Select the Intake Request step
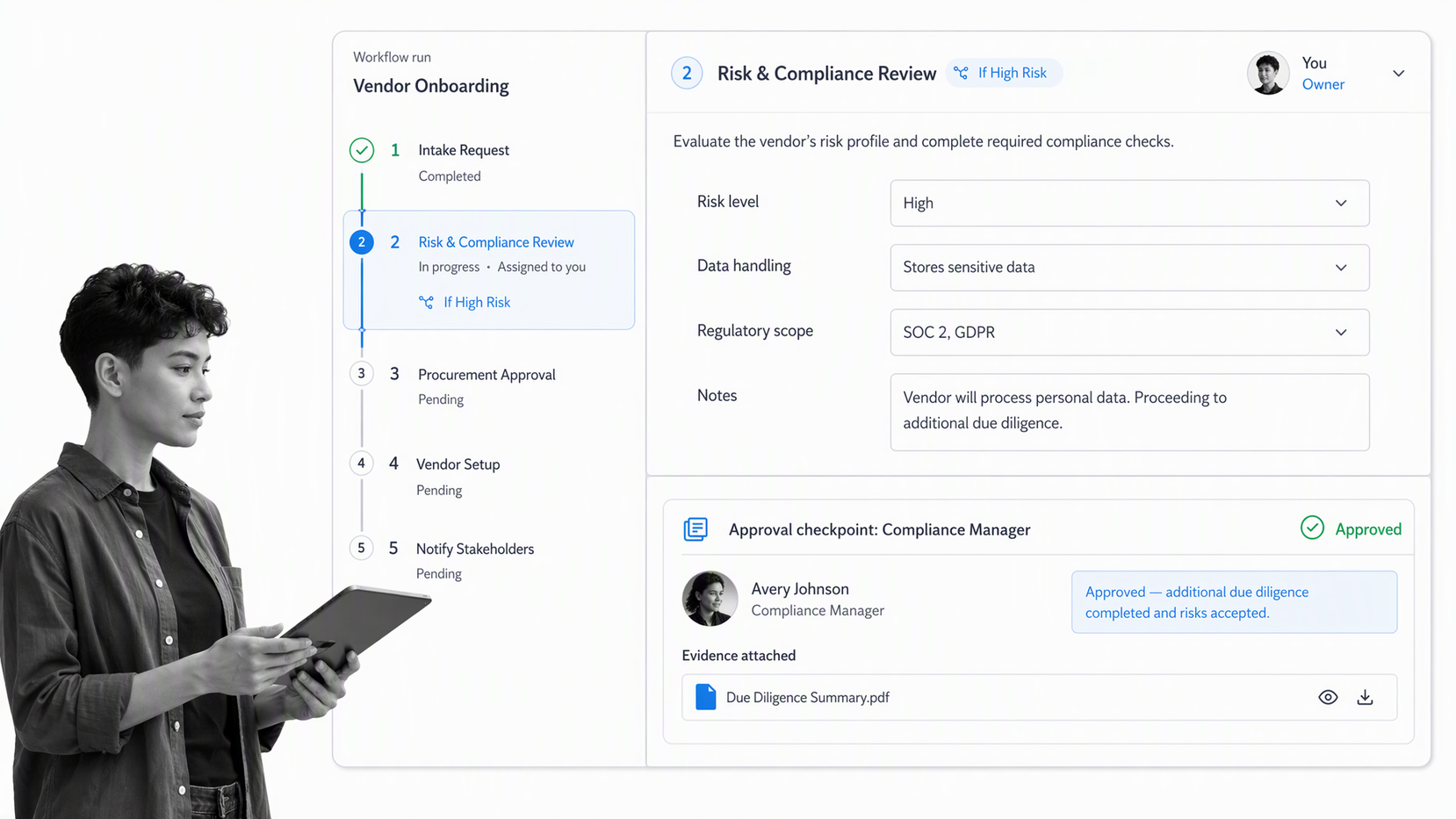 click(464, 150)
